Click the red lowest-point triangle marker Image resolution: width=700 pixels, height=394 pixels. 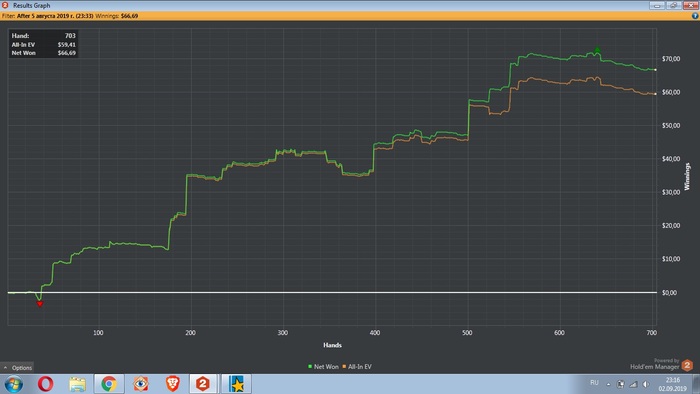tap(40, 304)
